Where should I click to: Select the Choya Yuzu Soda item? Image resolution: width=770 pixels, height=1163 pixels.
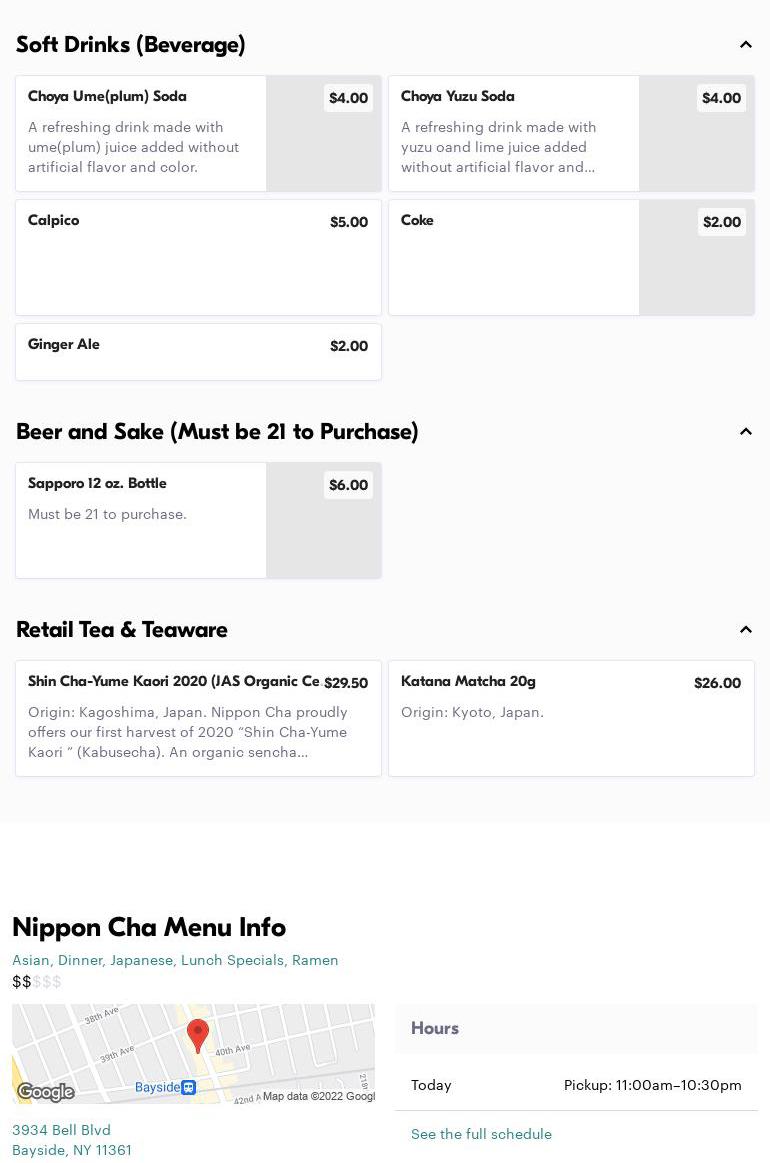click(513, 133)
